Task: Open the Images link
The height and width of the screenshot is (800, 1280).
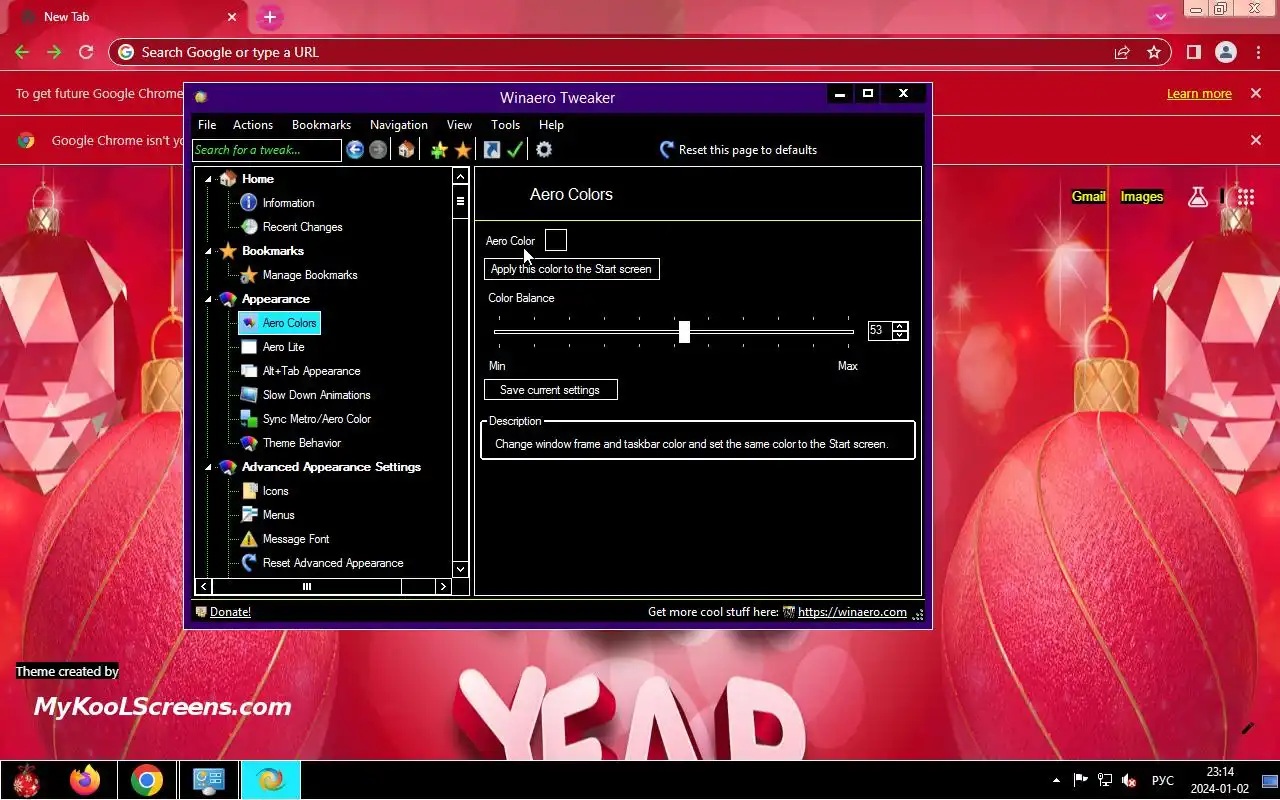Action: coord(1142,197)
